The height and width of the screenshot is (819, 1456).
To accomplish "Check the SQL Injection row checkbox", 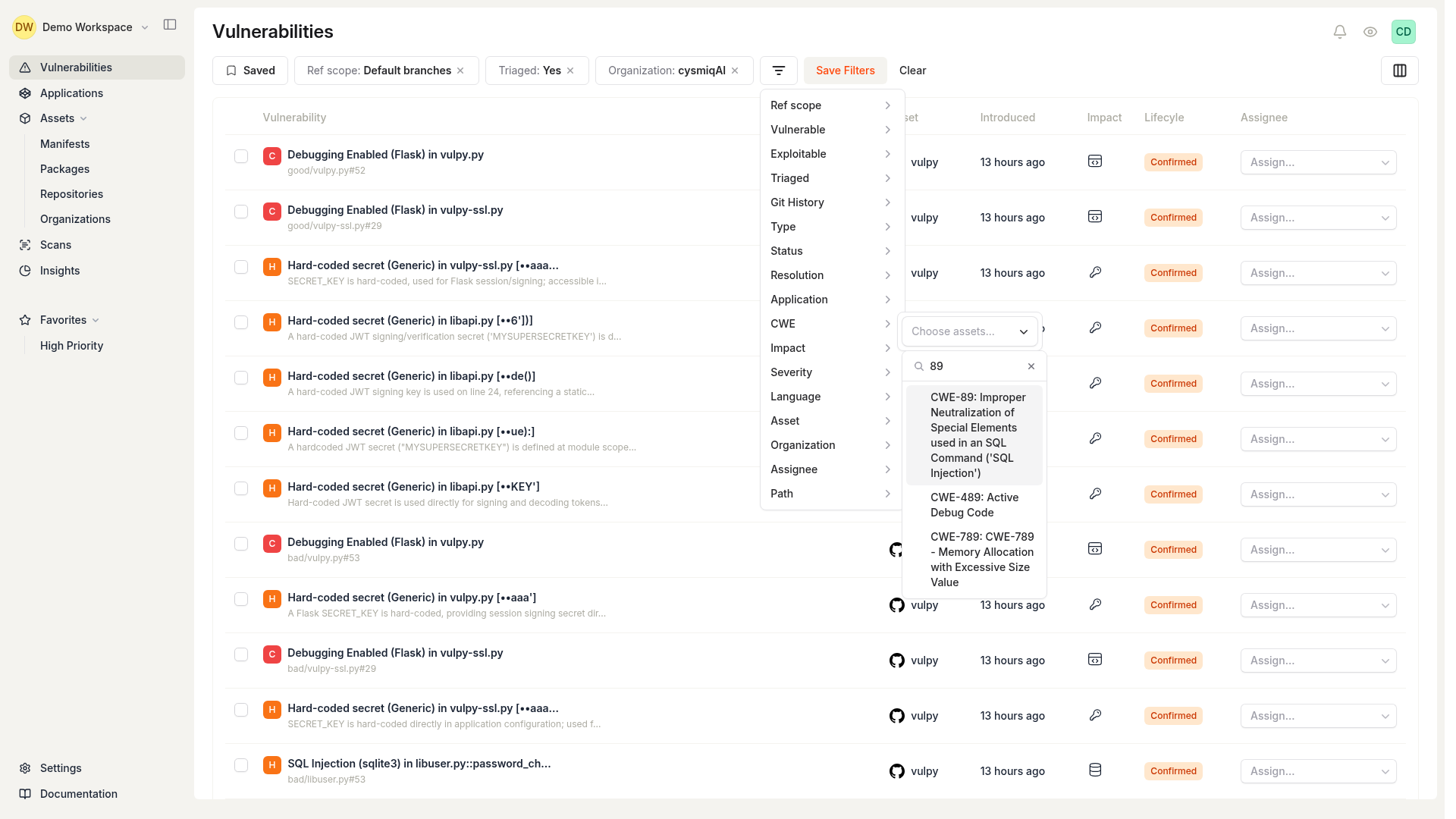I will pos(240,765).
